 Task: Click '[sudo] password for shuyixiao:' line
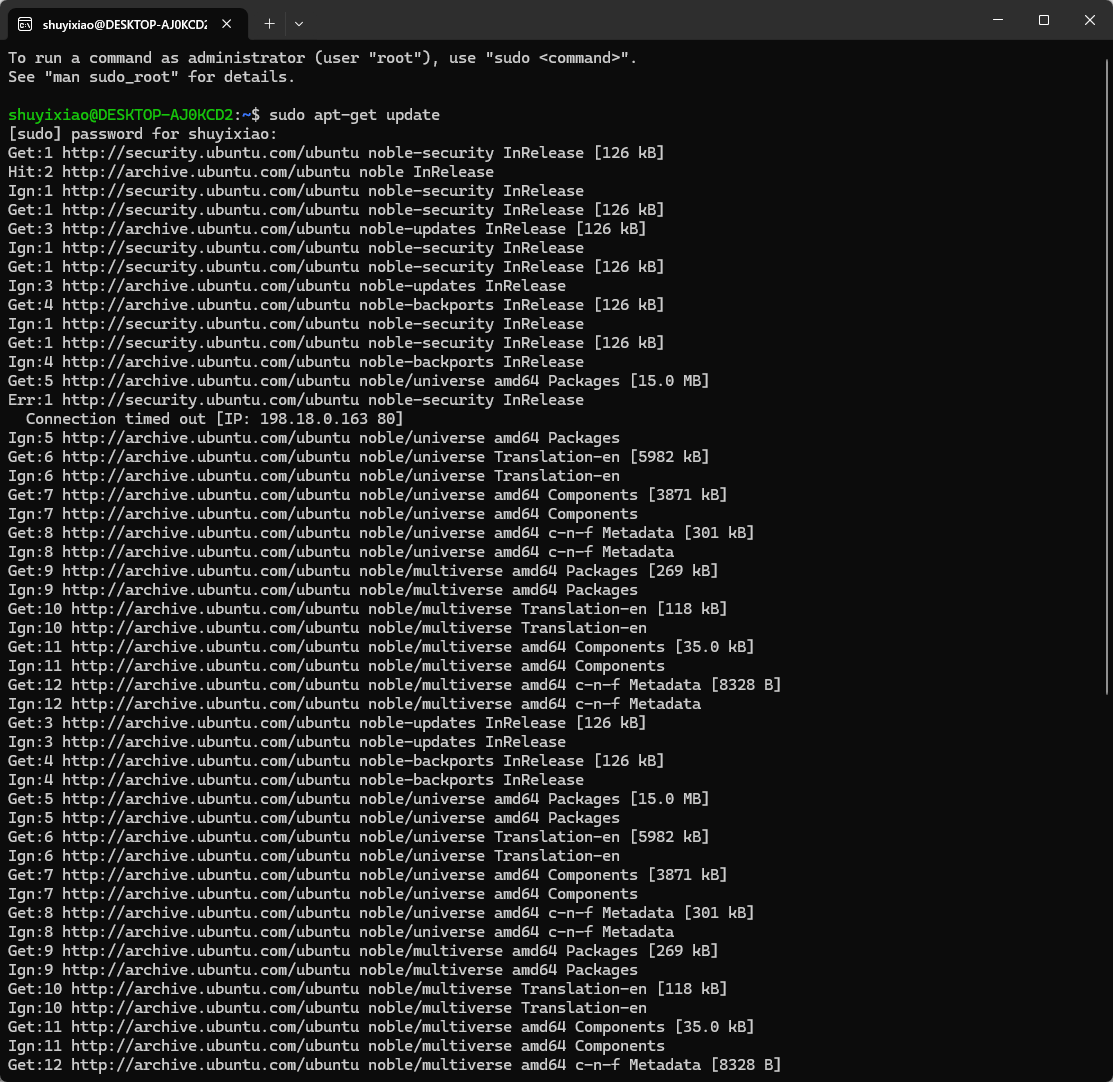click(143, 134)
